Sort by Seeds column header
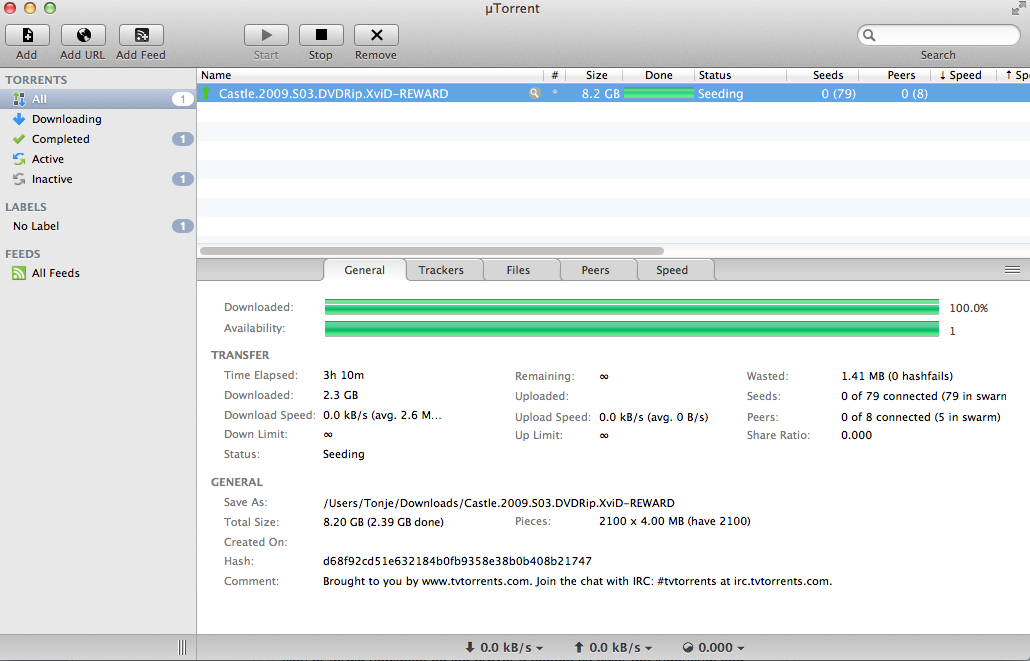The width and height of the screenshot is (1030, 661). pyautogui.click(x=822, y=75)
